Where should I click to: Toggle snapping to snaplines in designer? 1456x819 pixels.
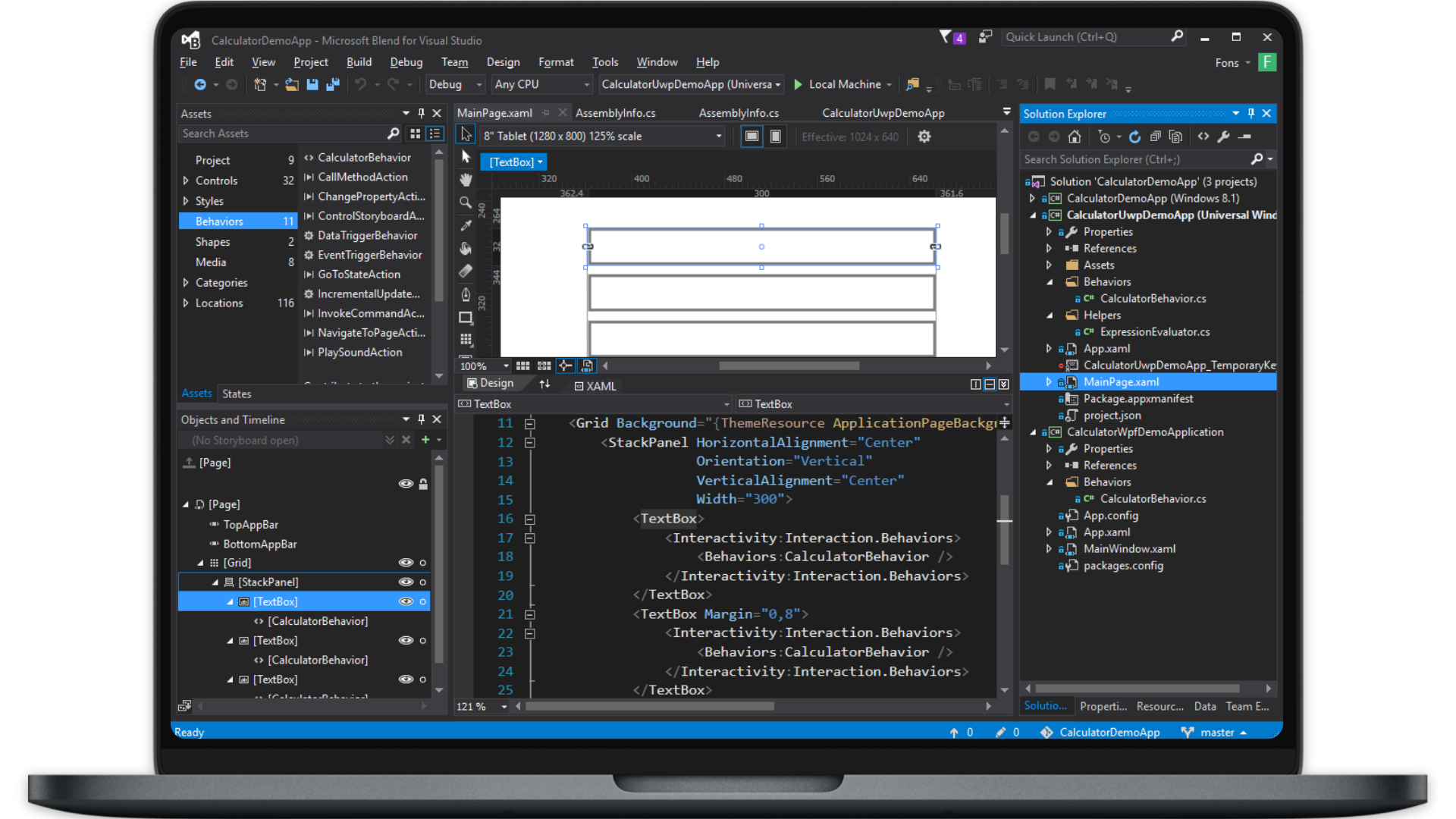tap(566, 366)
